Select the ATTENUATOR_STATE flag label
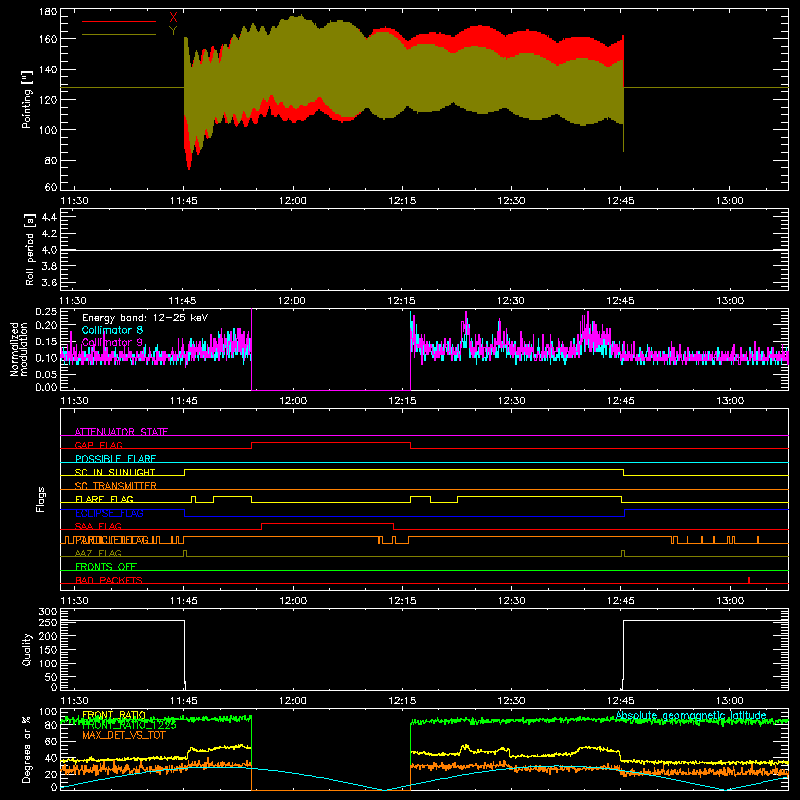This screenshot has height=800, width=800. (121, 432)
